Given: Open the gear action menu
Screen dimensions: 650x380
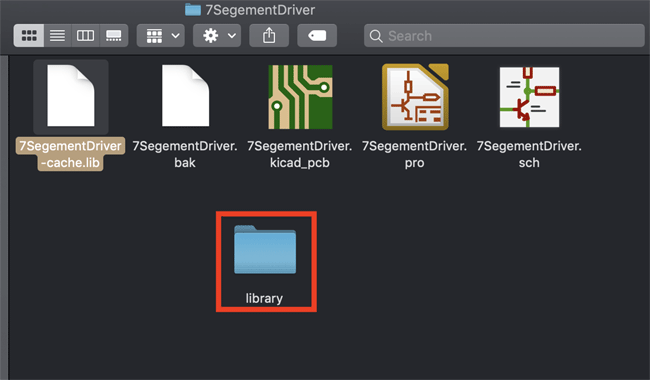Looking at the screenshot, I should [217, 36].
